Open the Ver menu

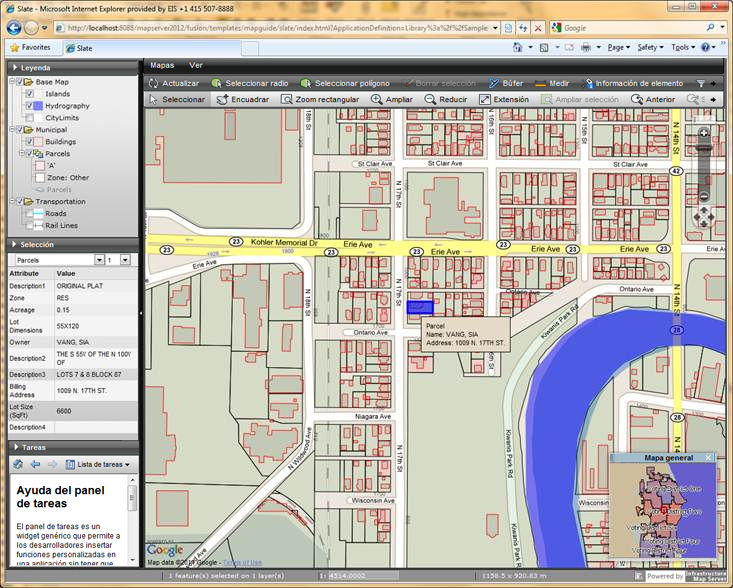[x=196, y=65]
